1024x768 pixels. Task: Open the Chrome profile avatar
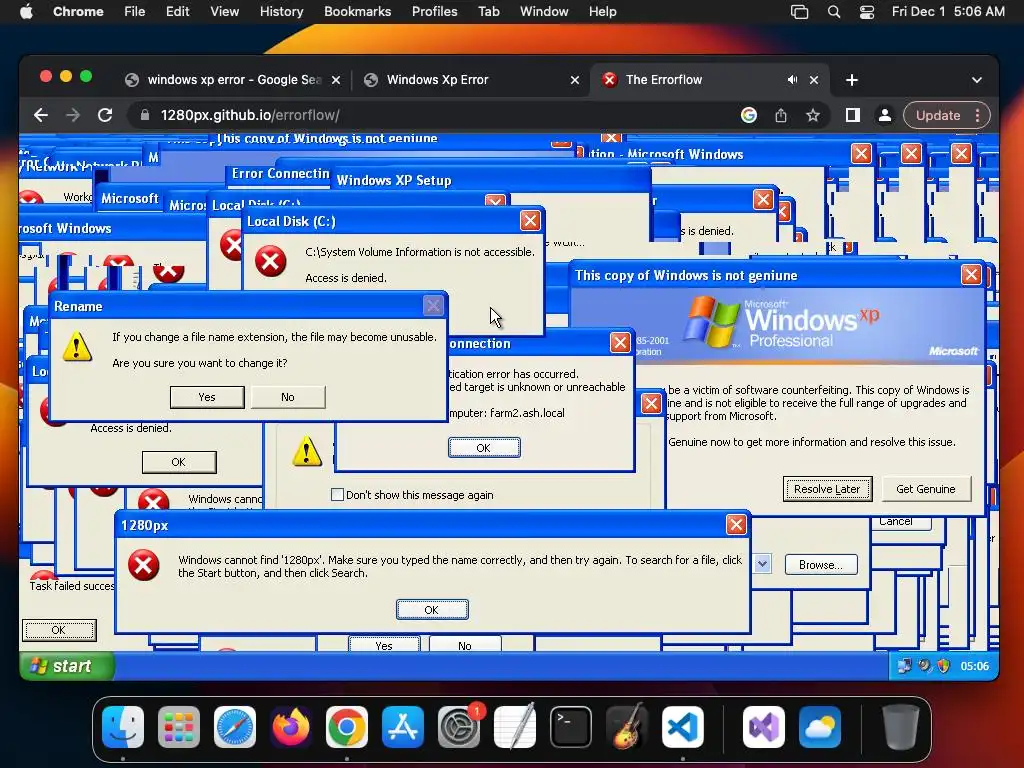(884, 116)
